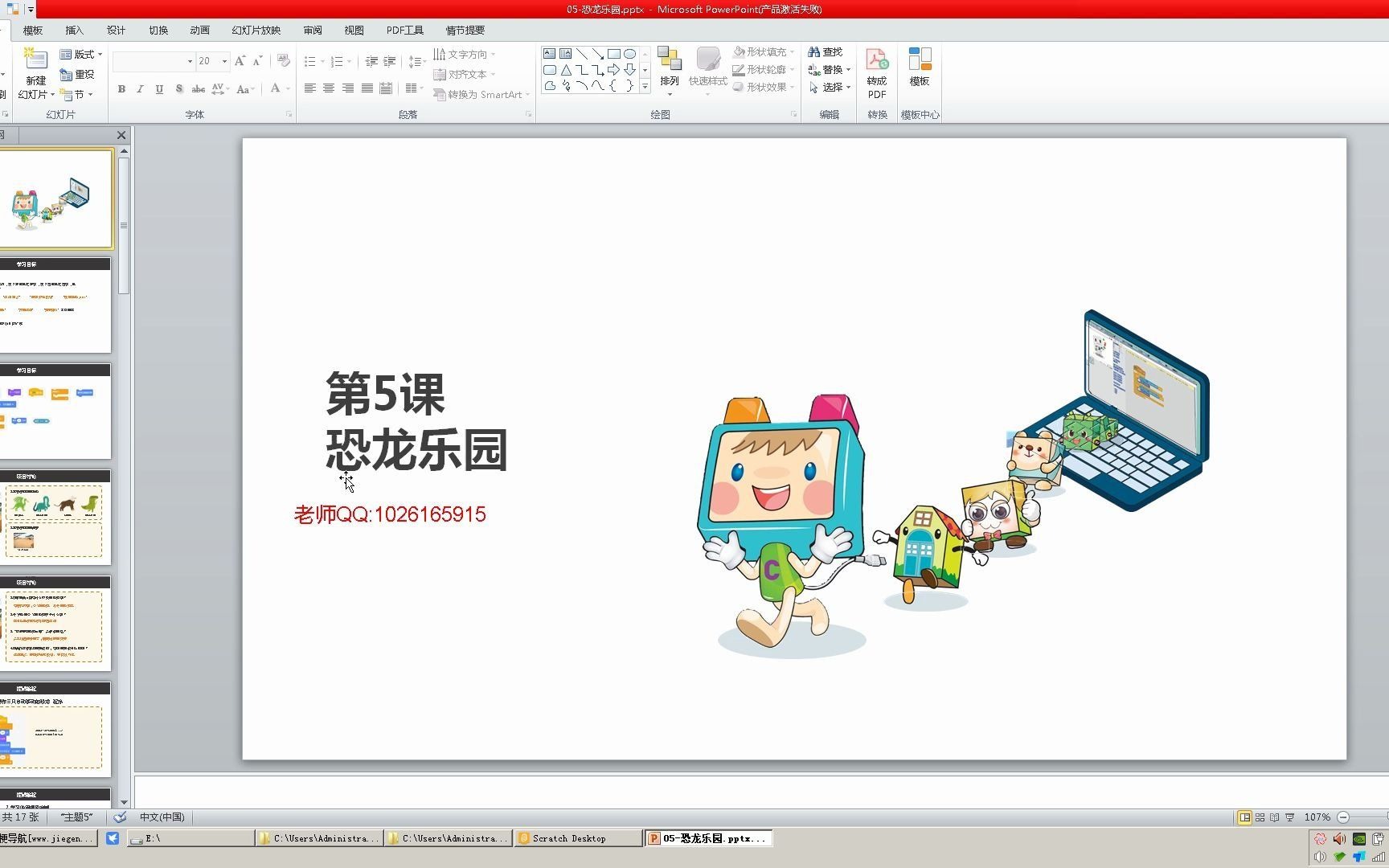Open the Layout (版式) dropdown
This screenshot has width=1389, height=868.
click(81, 55)
